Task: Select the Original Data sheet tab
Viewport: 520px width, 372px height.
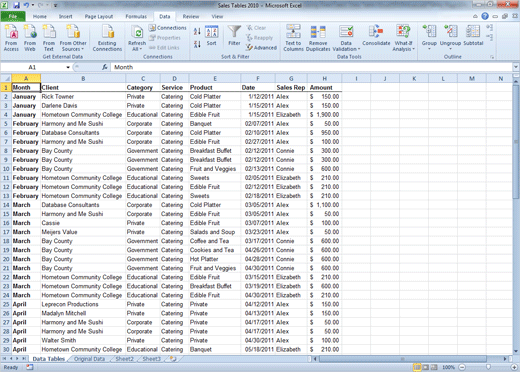Action: pos(89,359)
